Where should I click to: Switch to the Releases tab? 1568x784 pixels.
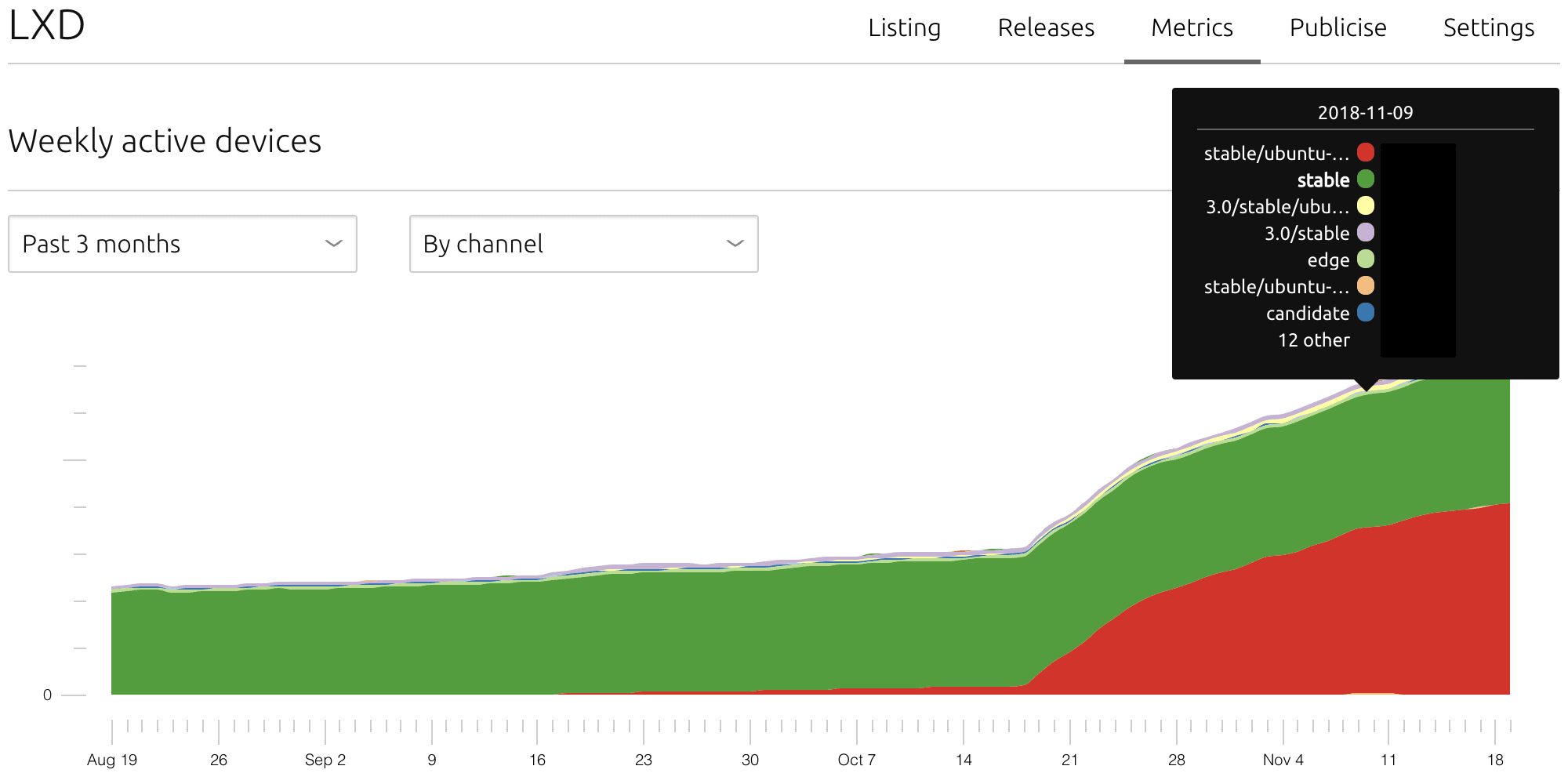click(1046, 28)
